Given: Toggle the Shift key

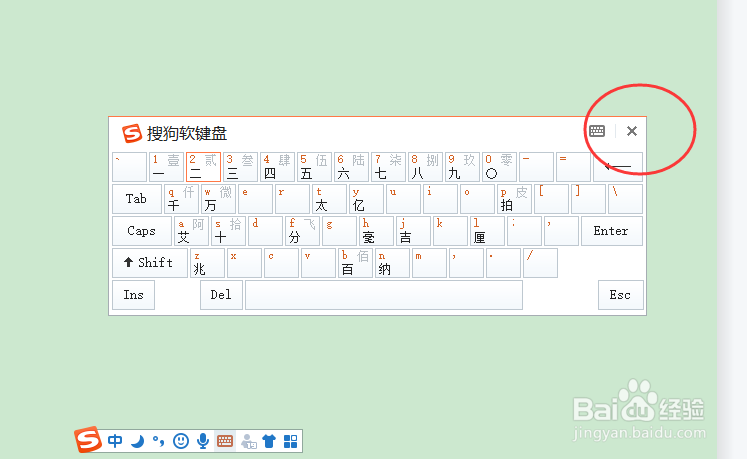Looking at the screenshot, I should coord(150,263).
